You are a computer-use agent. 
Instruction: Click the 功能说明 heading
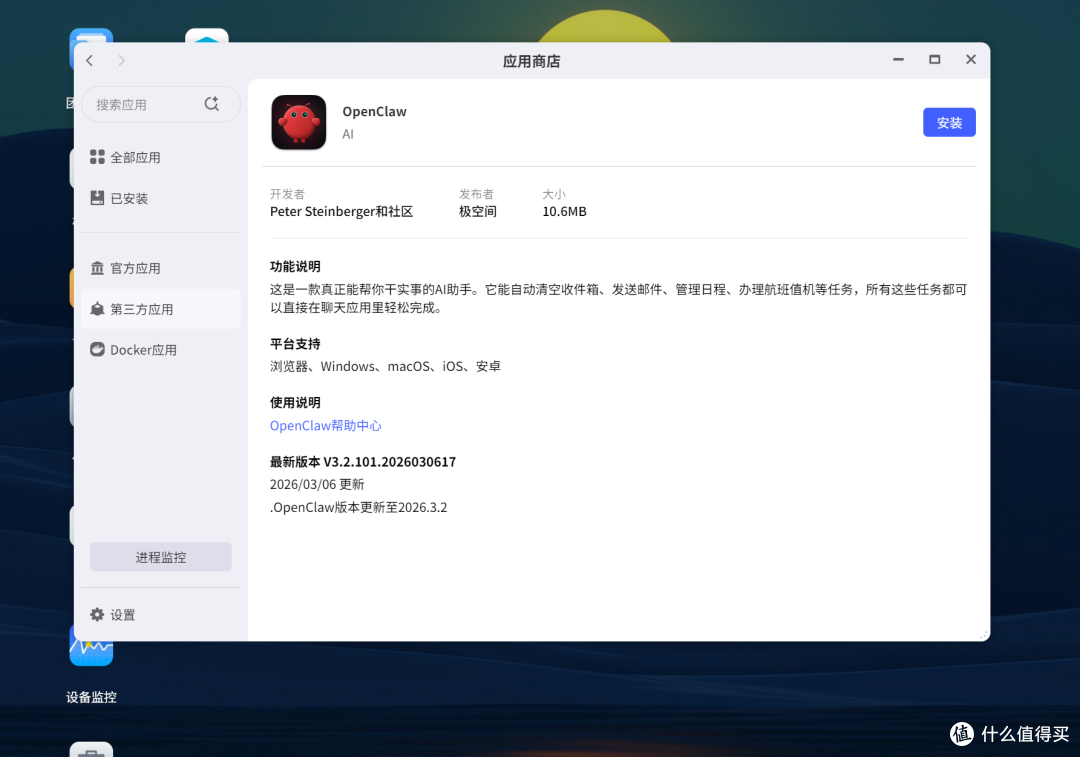295,267
